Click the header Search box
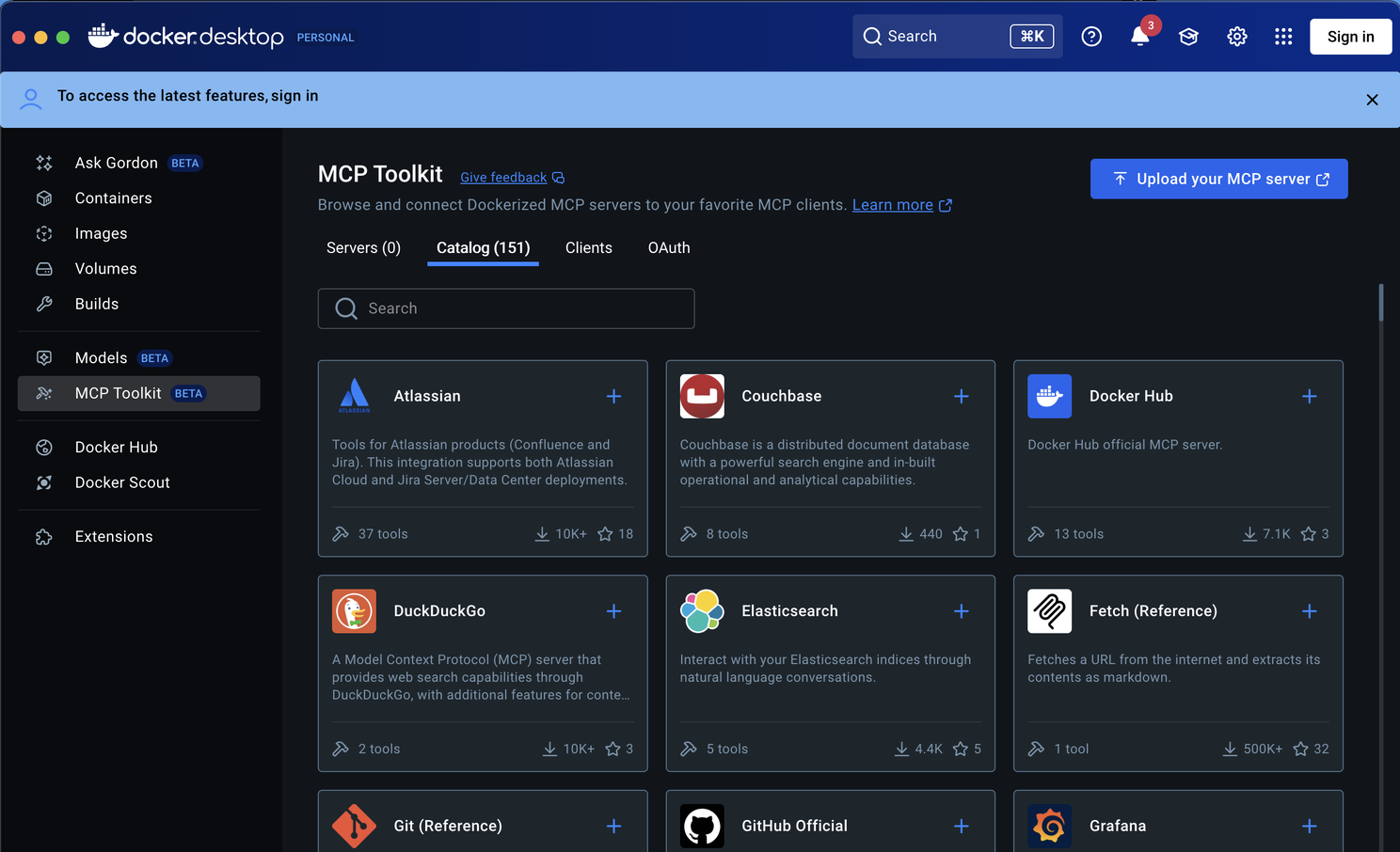Image resolution: width=1400 pixels, height=852 pixels. (957, 37)
